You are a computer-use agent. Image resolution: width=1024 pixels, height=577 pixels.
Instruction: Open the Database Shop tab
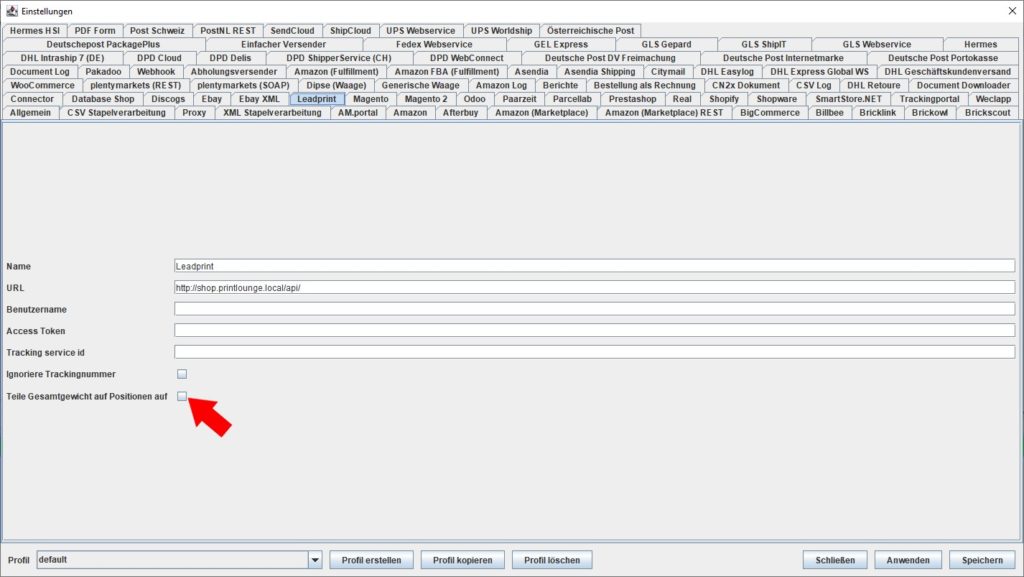(103, 99)
